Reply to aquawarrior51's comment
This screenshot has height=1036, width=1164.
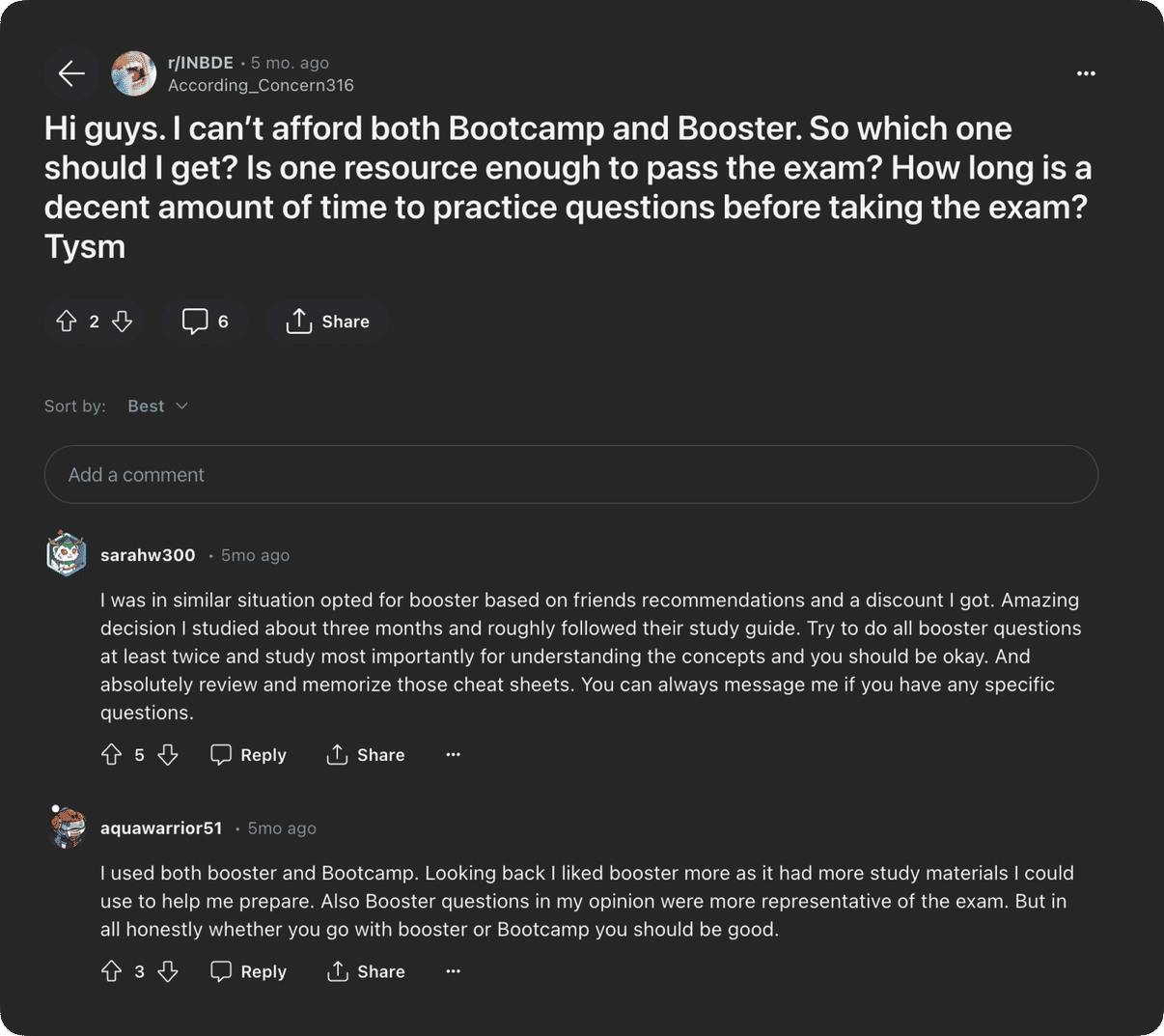click(x=249, y=971)
